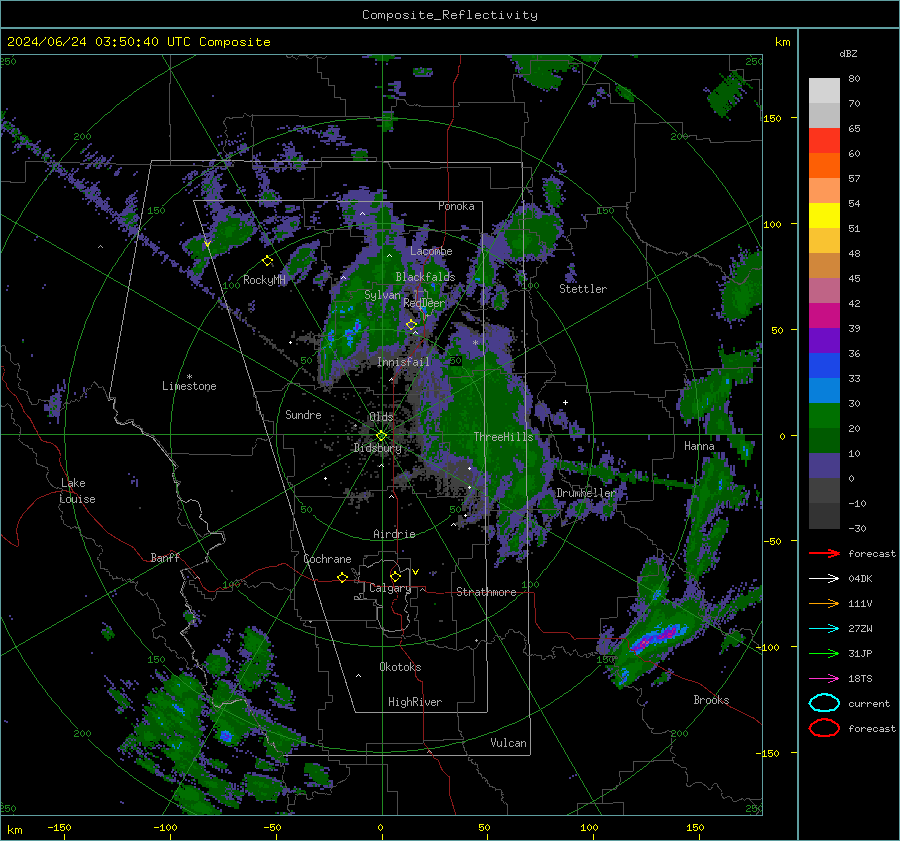Click the Cochrane town label

click(327, 559)
